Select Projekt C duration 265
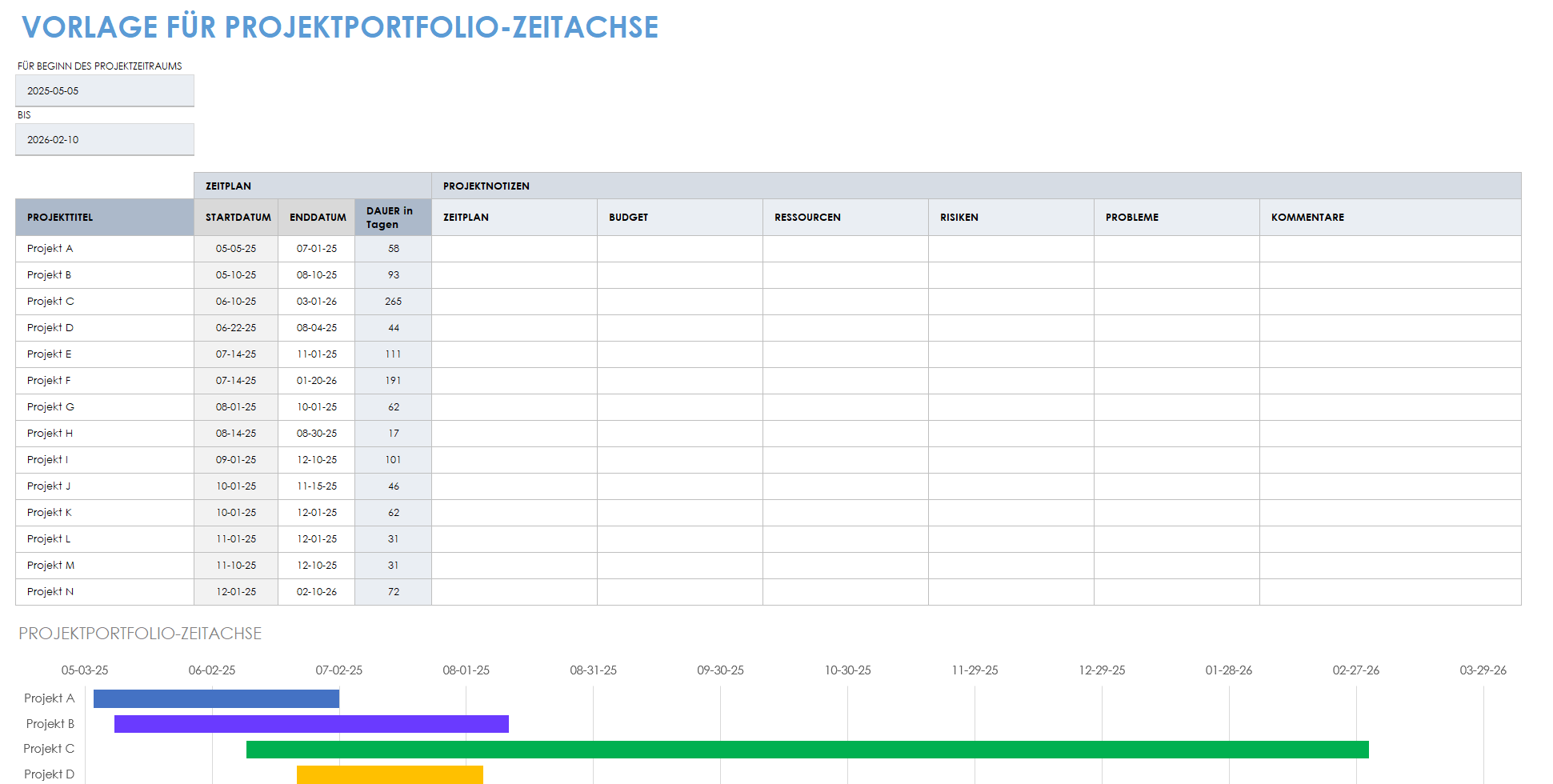This screenshot has height=784, width=1553. pos(393,302)
